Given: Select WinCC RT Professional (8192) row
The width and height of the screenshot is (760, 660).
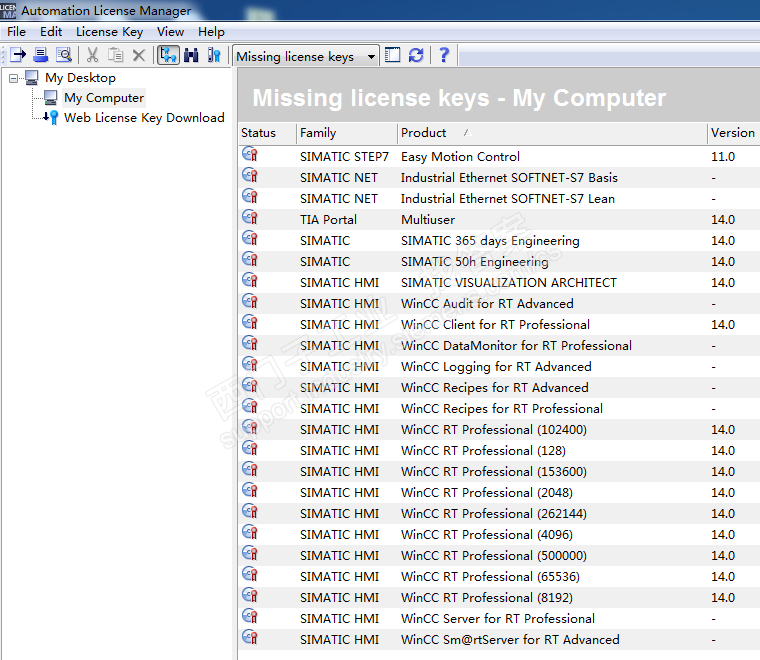Looking at the screenshot, I should pyautogui.click(x=487, y=597).
